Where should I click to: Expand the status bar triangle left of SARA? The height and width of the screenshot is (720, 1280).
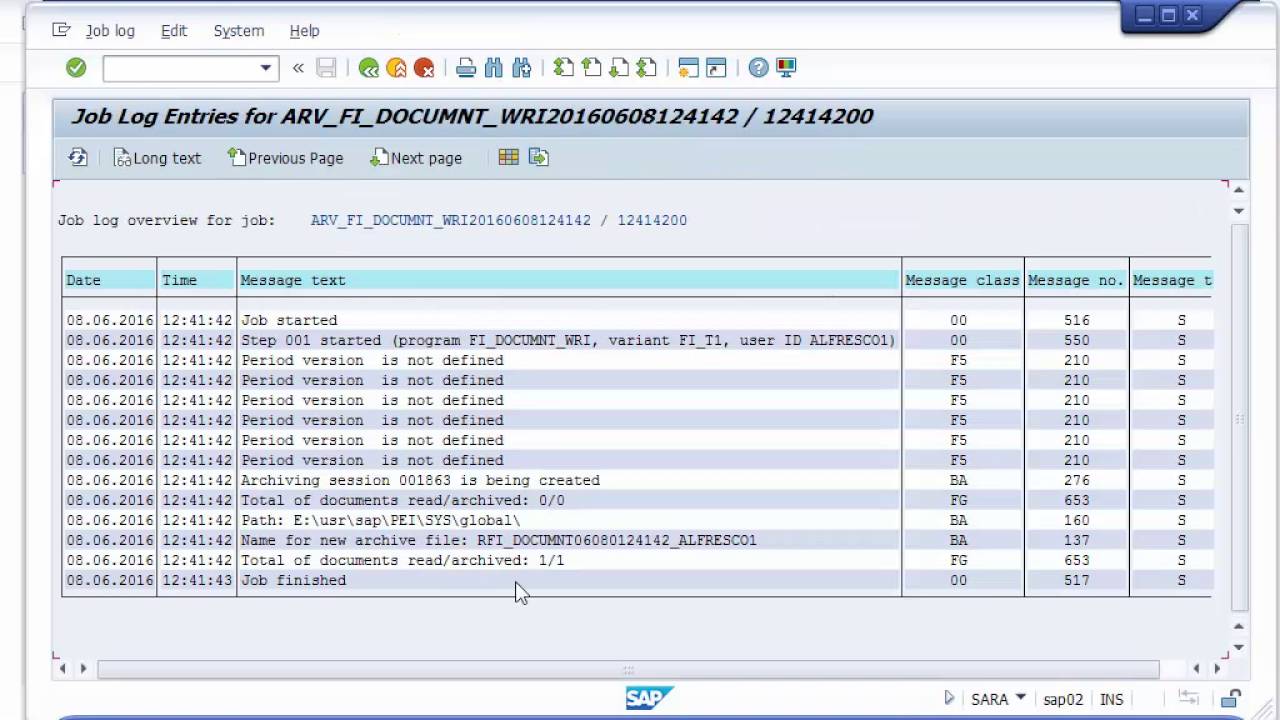pos(949,698)
